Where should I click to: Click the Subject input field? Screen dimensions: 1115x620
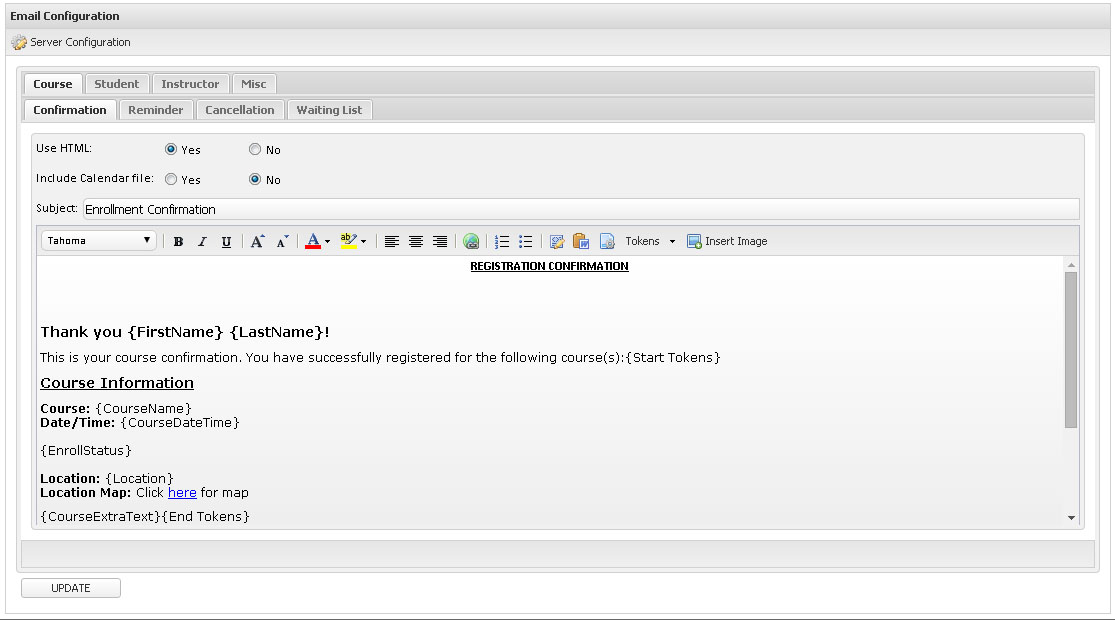581,209
